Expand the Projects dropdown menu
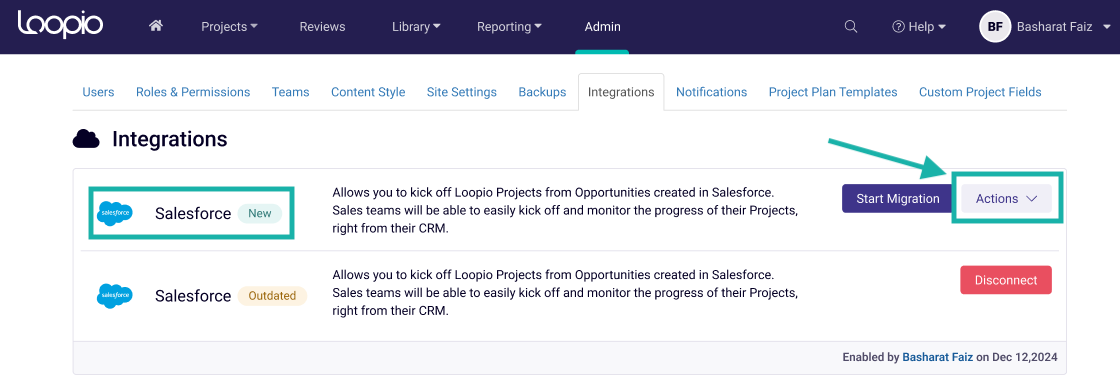The height and width of the screenshot is (381, 1120). coord(229,26)
